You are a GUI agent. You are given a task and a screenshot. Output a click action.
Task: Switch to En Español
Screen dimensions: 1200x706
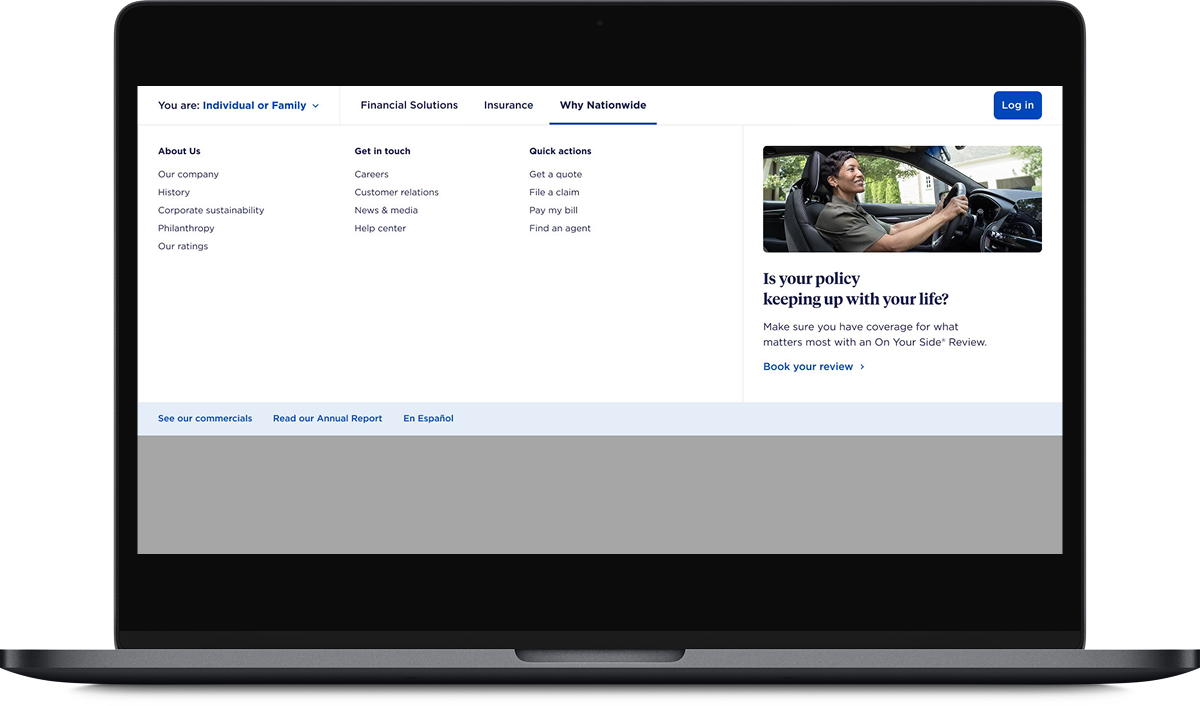coord(428,418)
